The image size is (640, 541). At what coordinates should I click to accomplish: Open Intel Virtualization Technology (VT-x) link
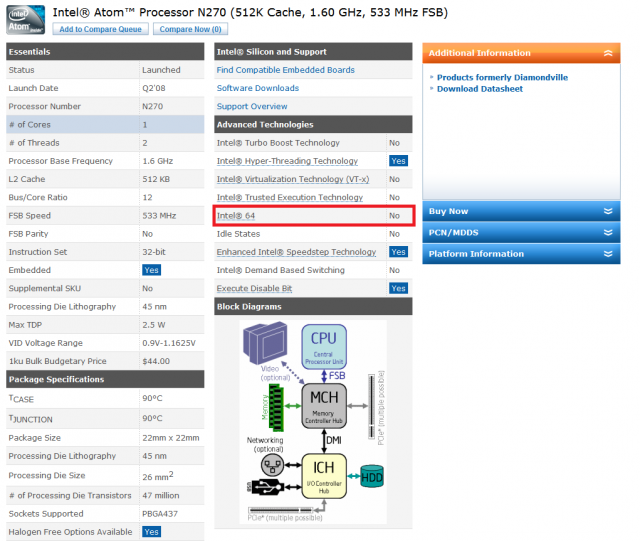click(293, 179)
